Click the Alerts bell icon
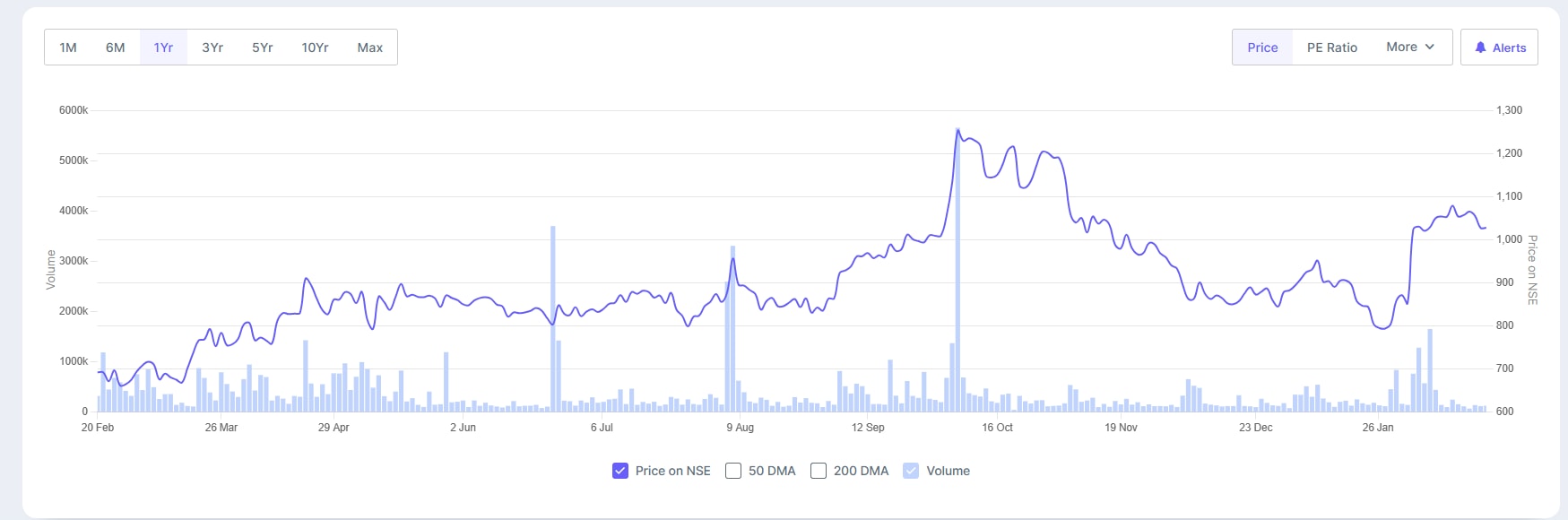The height and width of the screenshot is (520, 1568). [1480, 48]
